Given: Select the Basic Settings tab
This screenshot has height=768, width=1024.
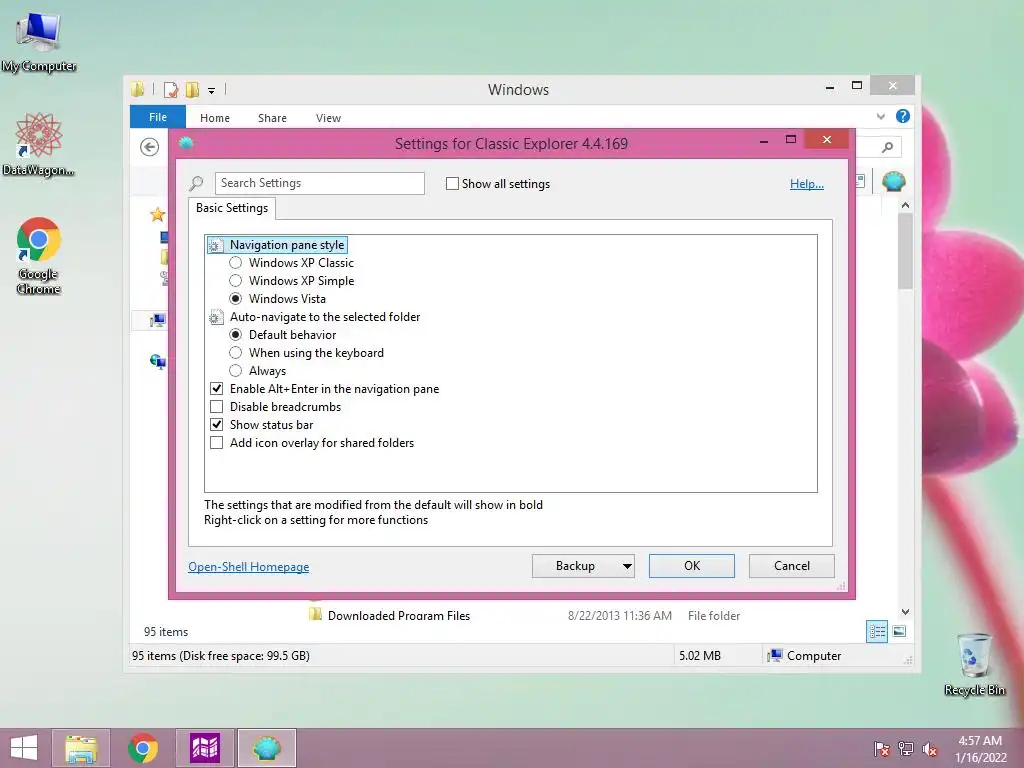Looking at the screenshot, I should pos(232,208).
